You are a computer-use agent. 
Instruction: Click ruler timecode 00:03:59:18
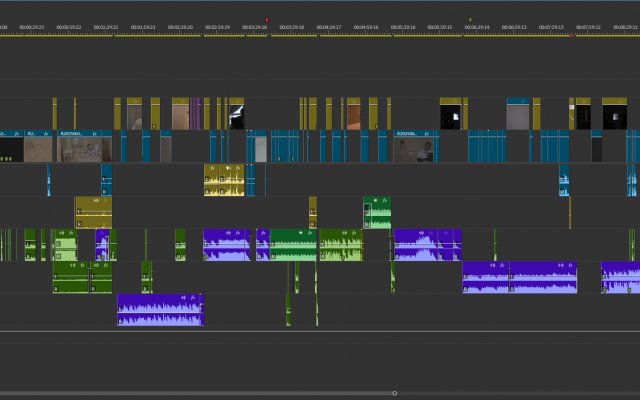[x=291, y=27]
